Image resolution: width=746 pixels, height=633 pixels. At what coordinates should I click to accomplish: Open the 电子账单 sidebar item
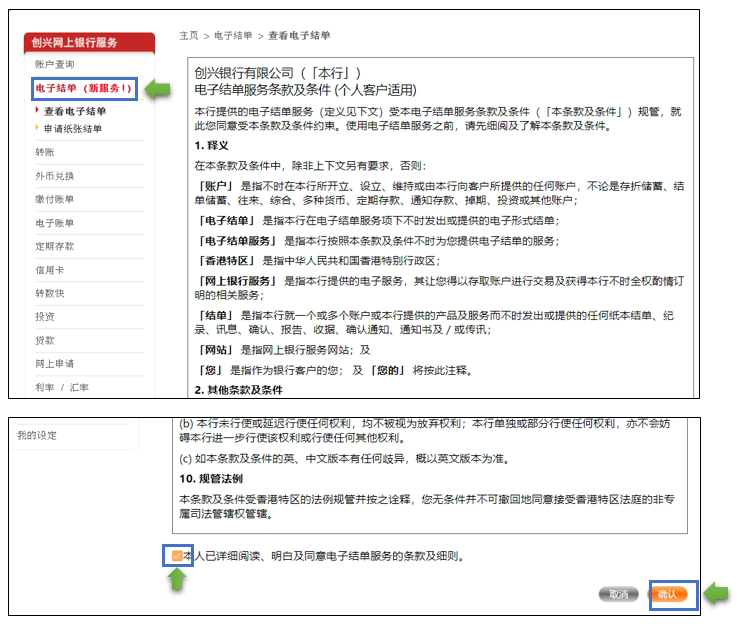(x=54, y=223)
